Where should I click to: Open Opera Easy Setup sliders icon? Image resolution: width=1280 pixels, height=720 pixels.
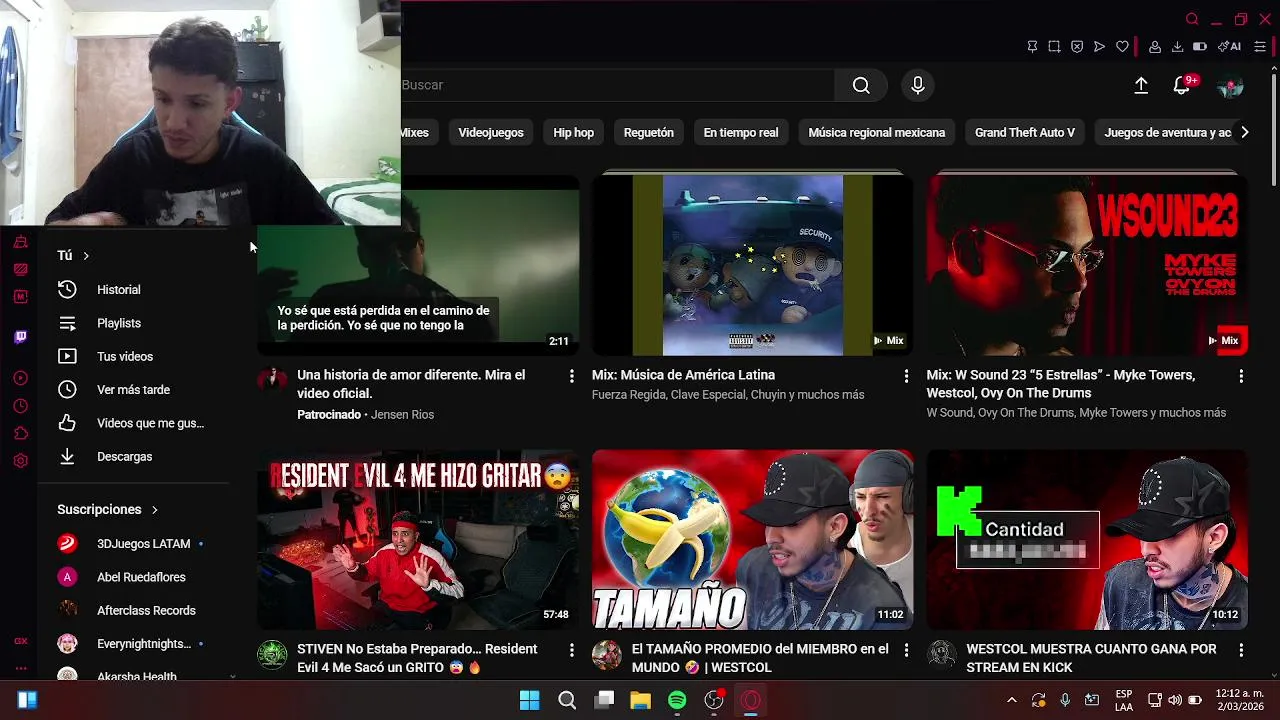(x=1260, y=46)
